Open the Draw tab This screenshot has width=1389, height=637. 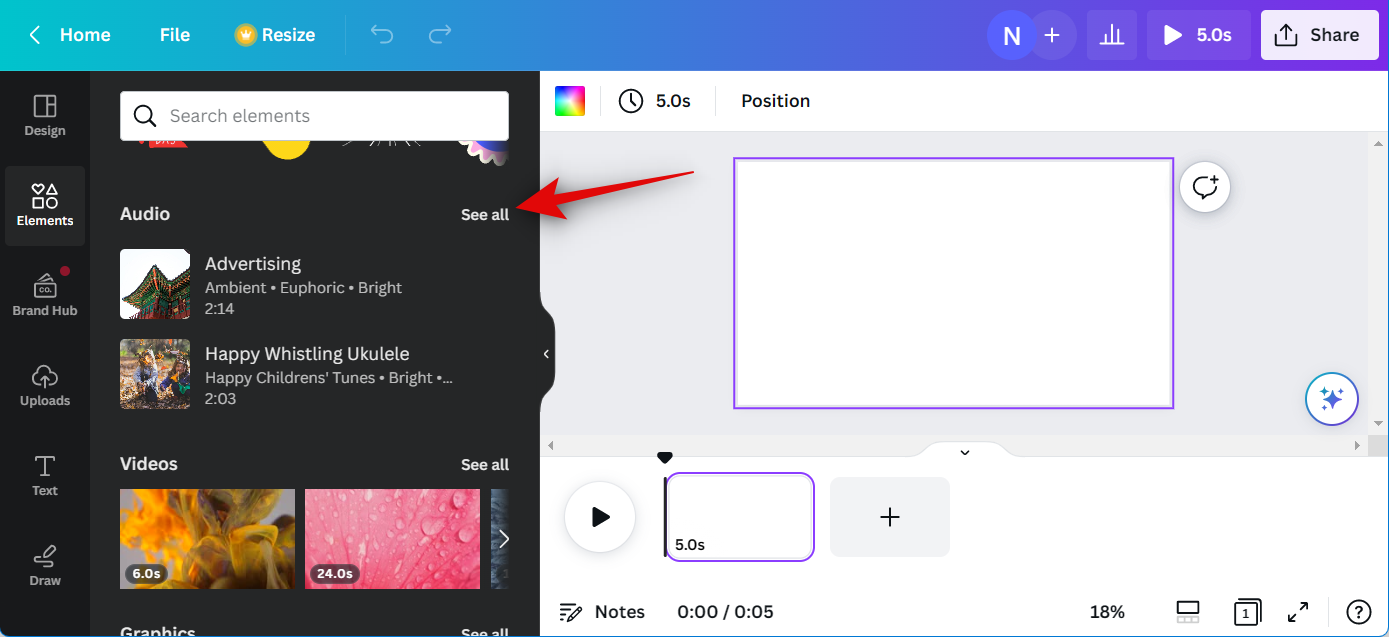click(45, 566)
